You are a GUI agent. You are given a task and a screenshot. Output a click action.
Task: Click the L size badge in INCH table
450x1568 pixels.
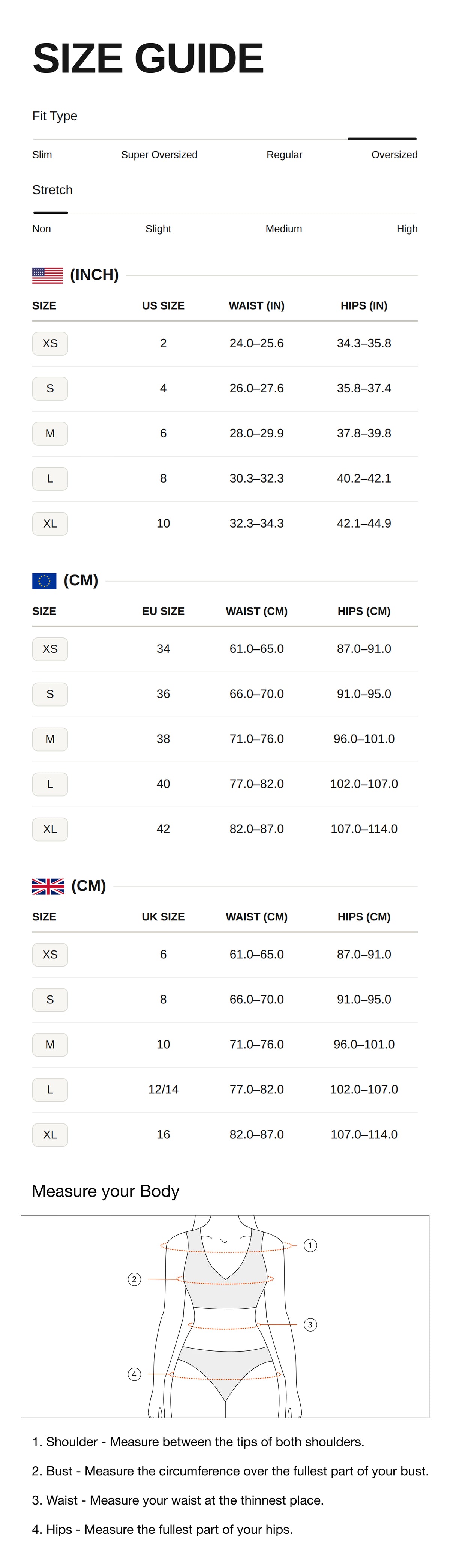(50, 478)
